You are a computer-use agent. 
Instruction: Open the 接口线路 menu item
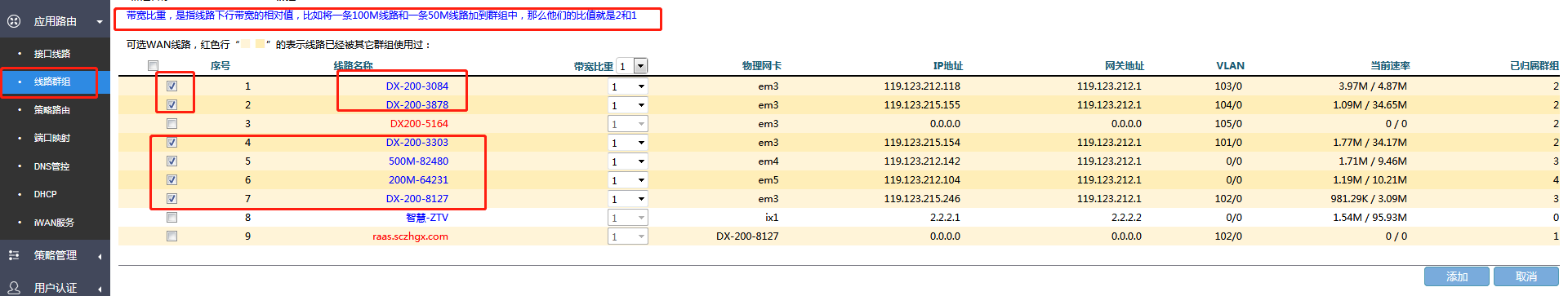(x=52, y=54)
